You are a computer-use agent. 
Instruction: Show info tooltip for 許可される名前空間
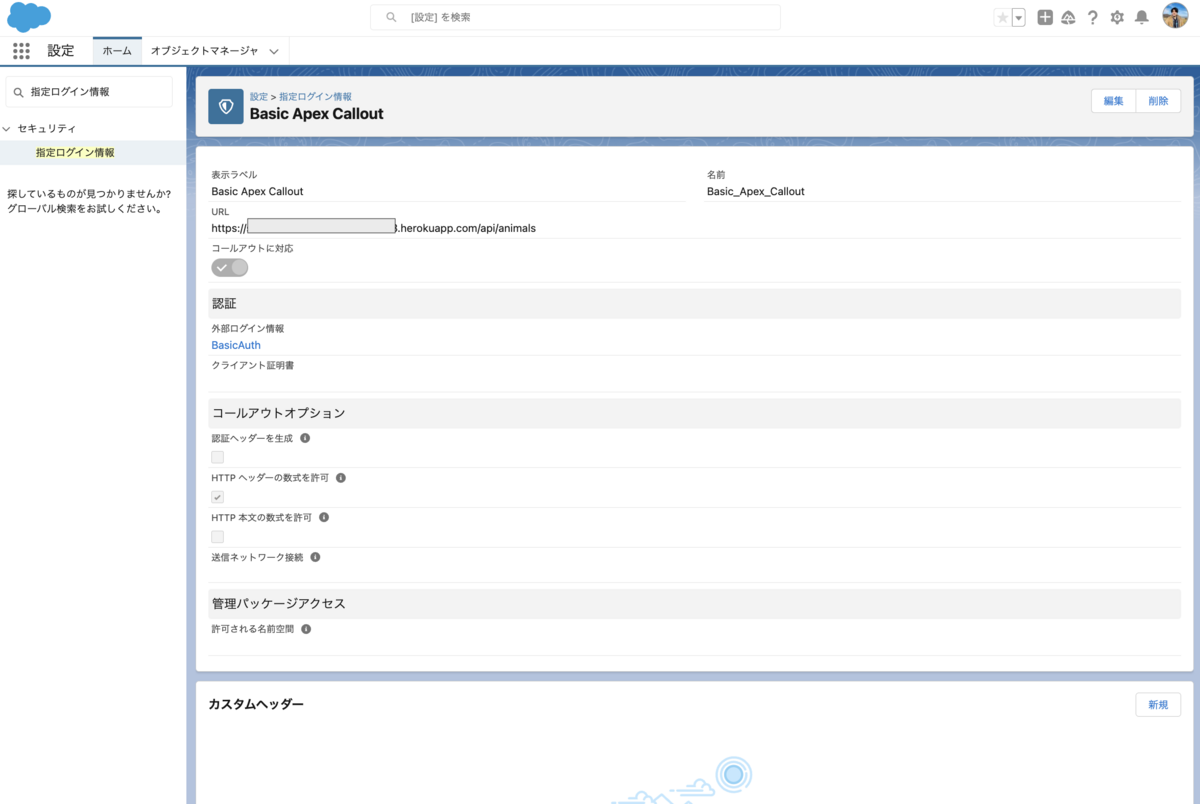click(x=306, y=629)
